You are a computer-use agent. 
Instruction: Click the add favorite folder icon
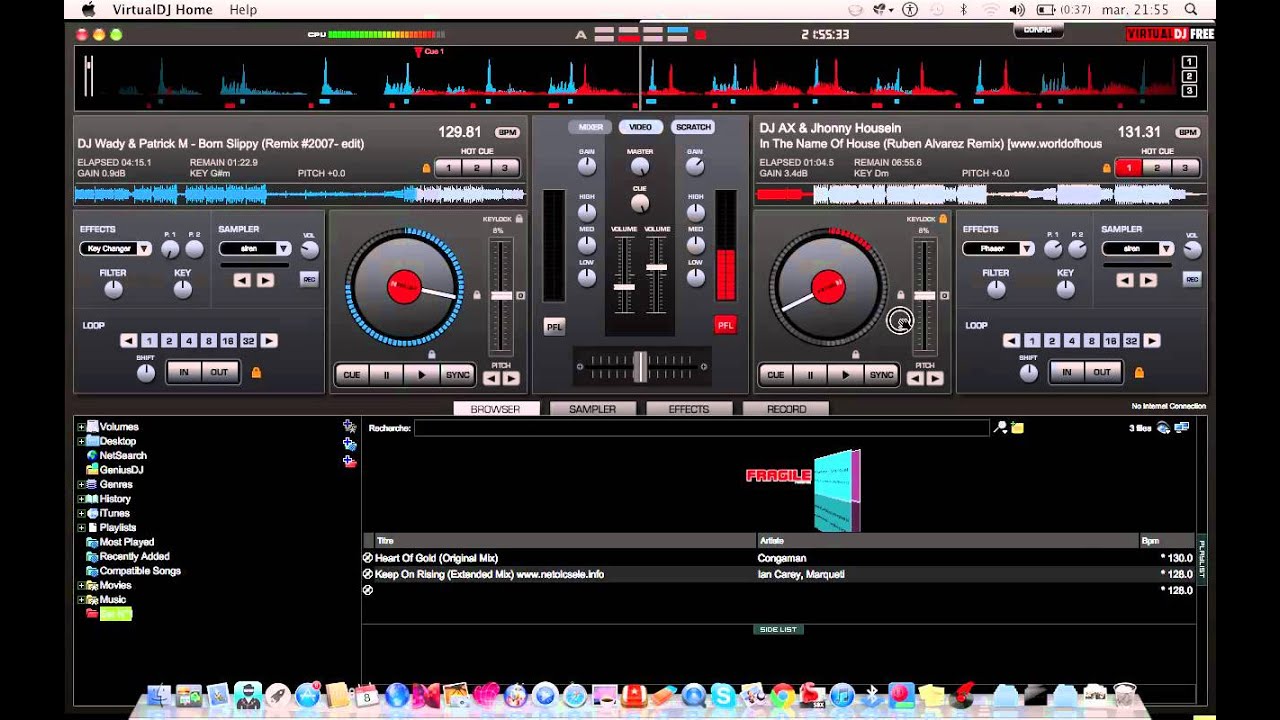(349, 426)
